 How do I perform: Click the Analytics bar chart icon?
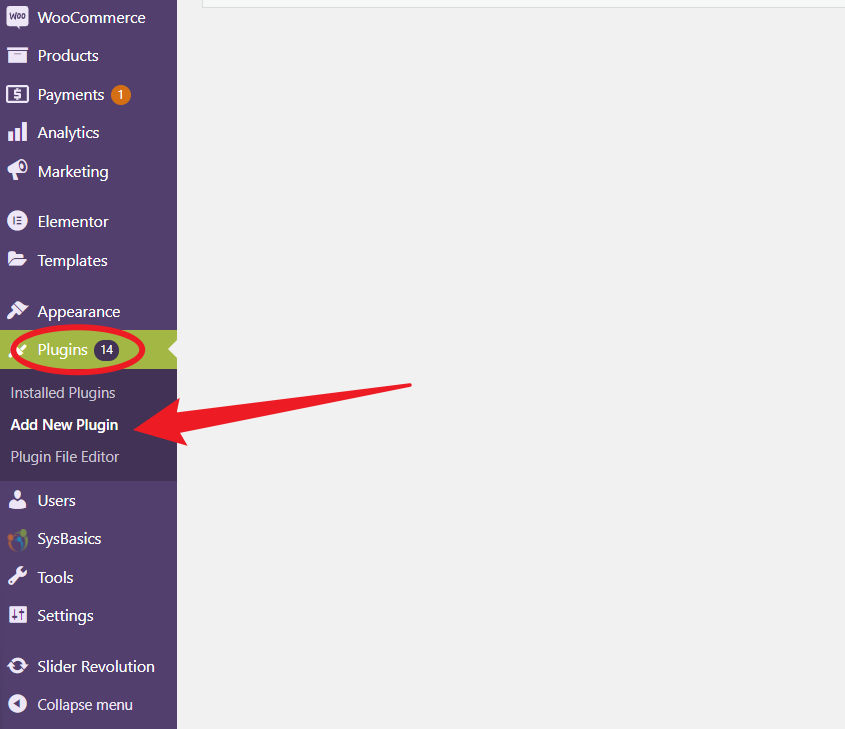(17, 132)
